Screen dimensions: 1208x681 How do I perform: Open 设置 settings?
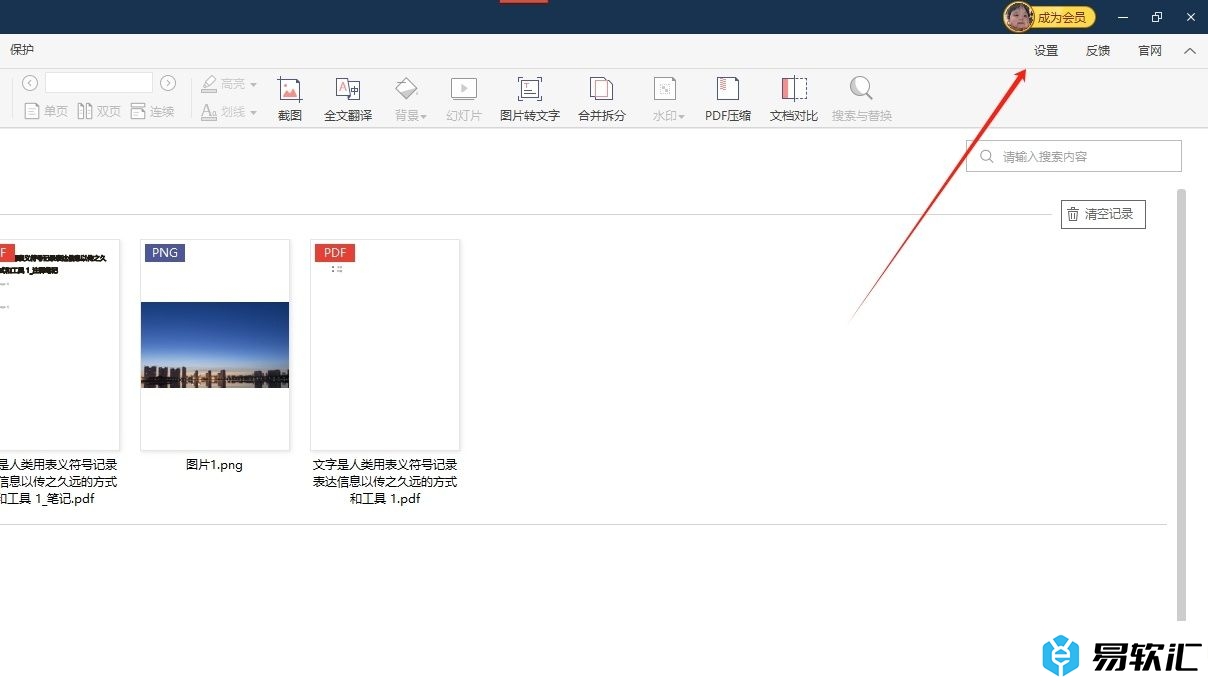[1046, 51]
